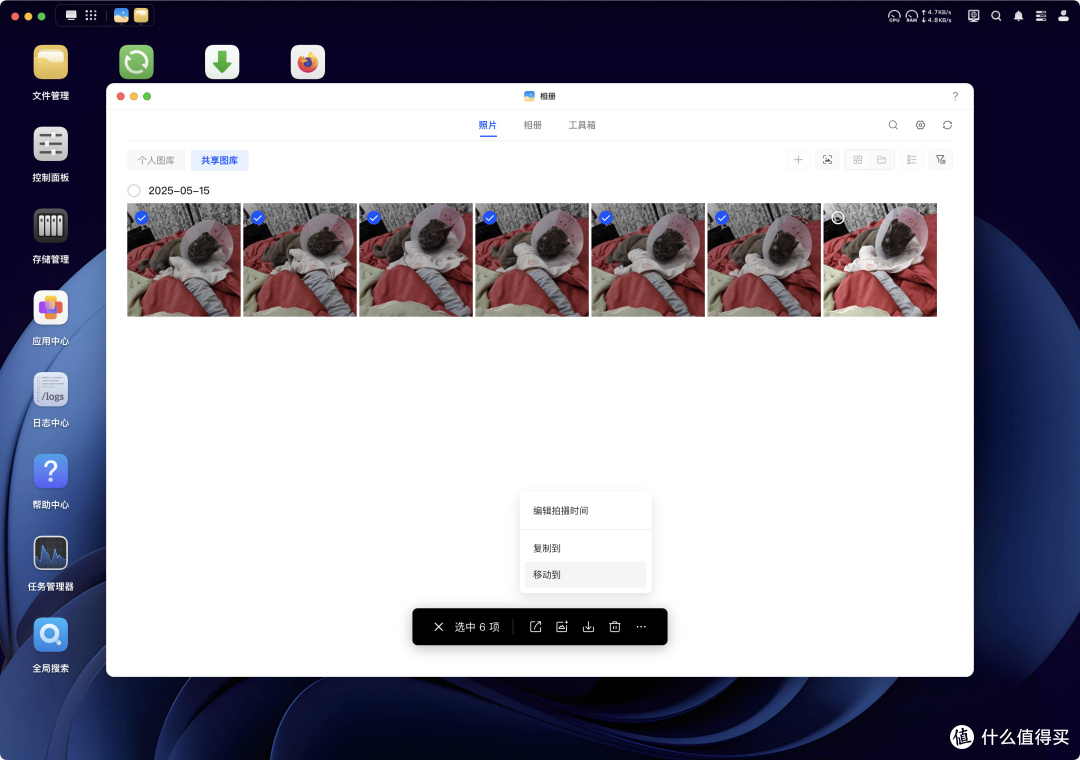Open the 日志中心 logs icon
Viewport: 1080px width, 760px height.
tap(50, 390)
